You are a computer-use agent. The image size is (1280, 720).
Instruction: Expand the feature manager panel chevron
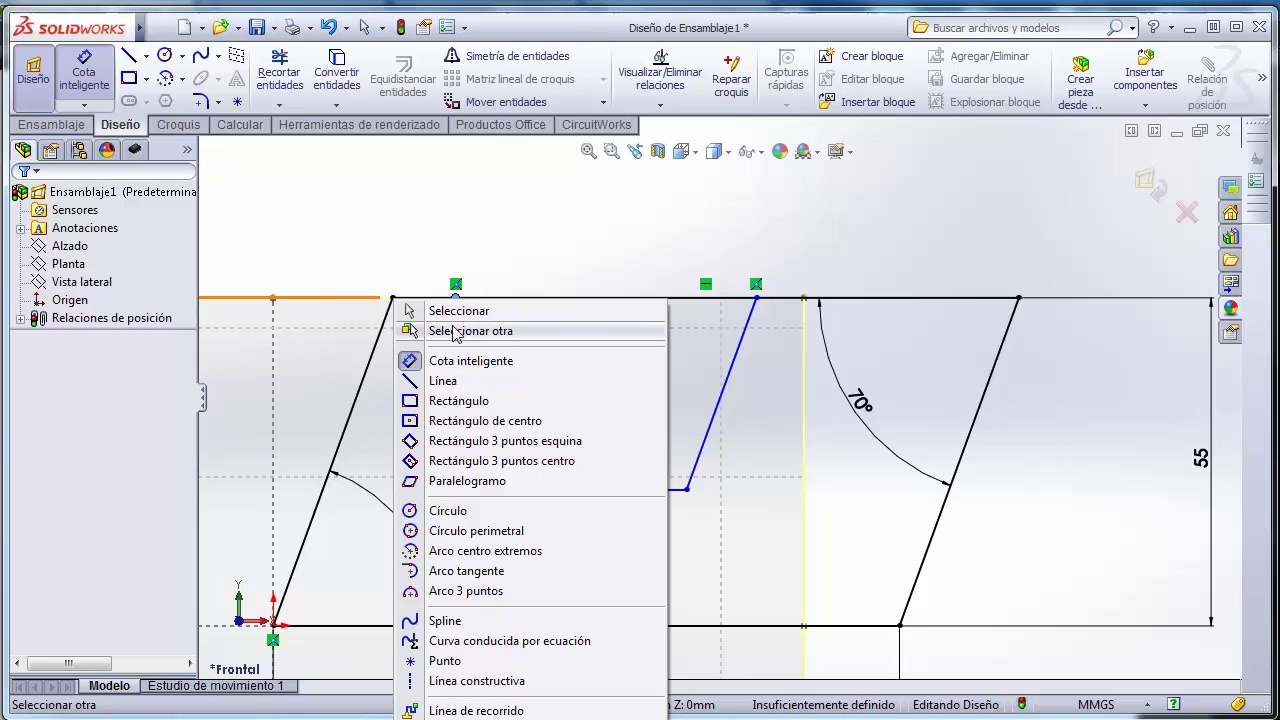(187, 150)
